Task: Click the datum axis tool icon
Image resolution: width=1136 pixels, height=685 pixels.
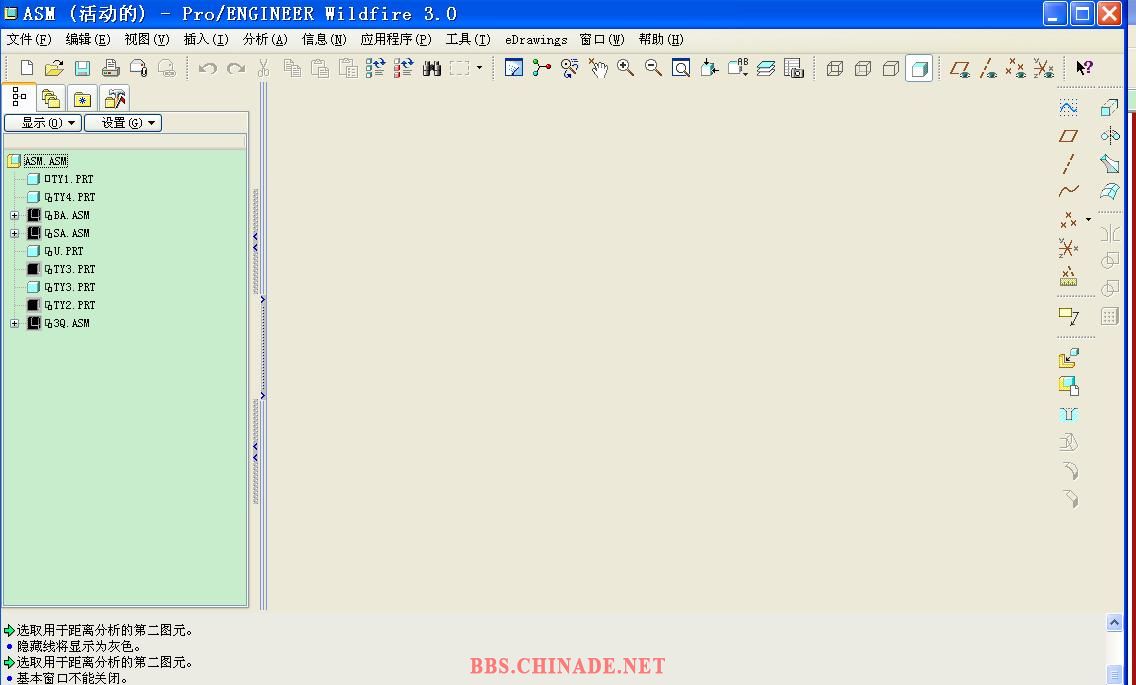Action: pyautogui.click(x=1069, y=164)
